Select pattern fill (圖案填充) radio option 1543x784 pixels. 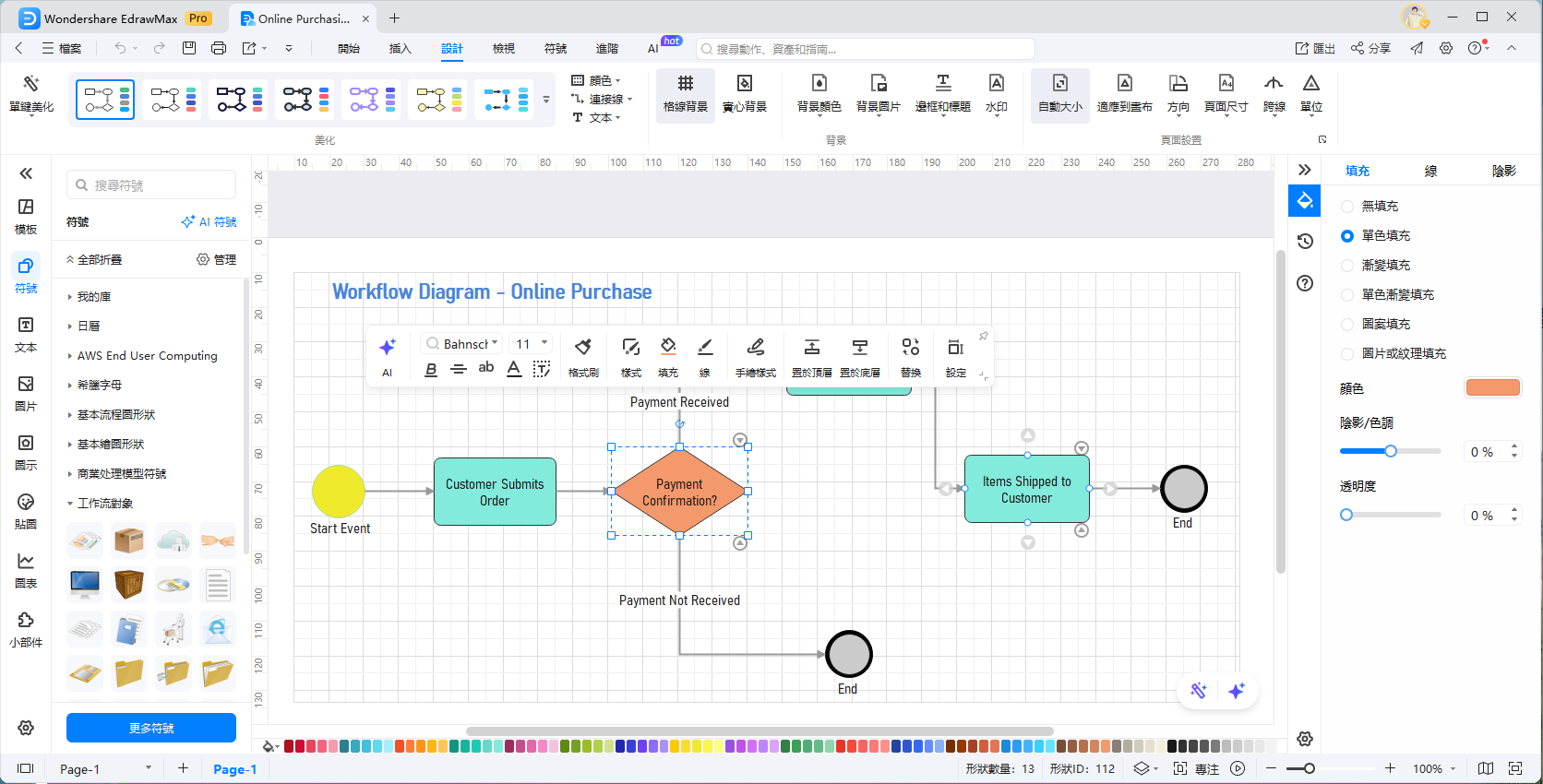(x=1347, y=325)
